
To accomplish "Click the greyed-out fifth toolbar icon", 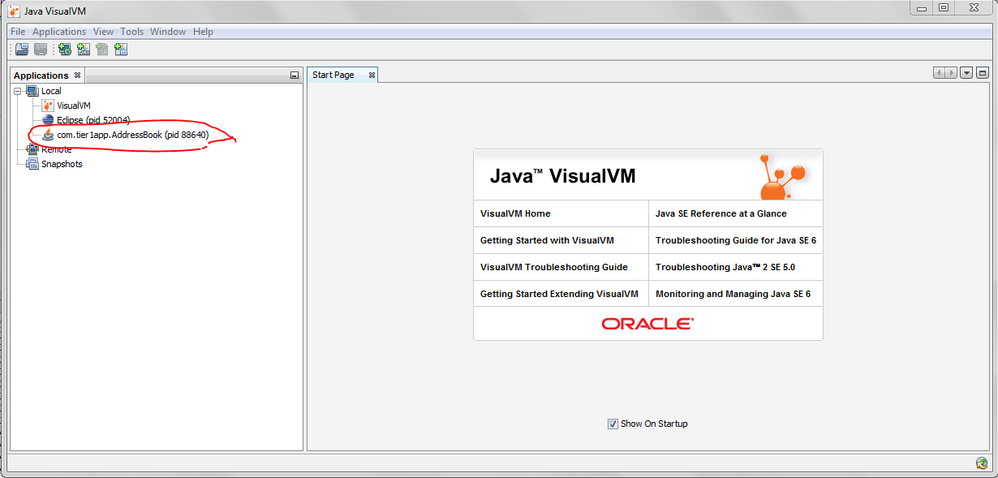I will pos(102,49).
